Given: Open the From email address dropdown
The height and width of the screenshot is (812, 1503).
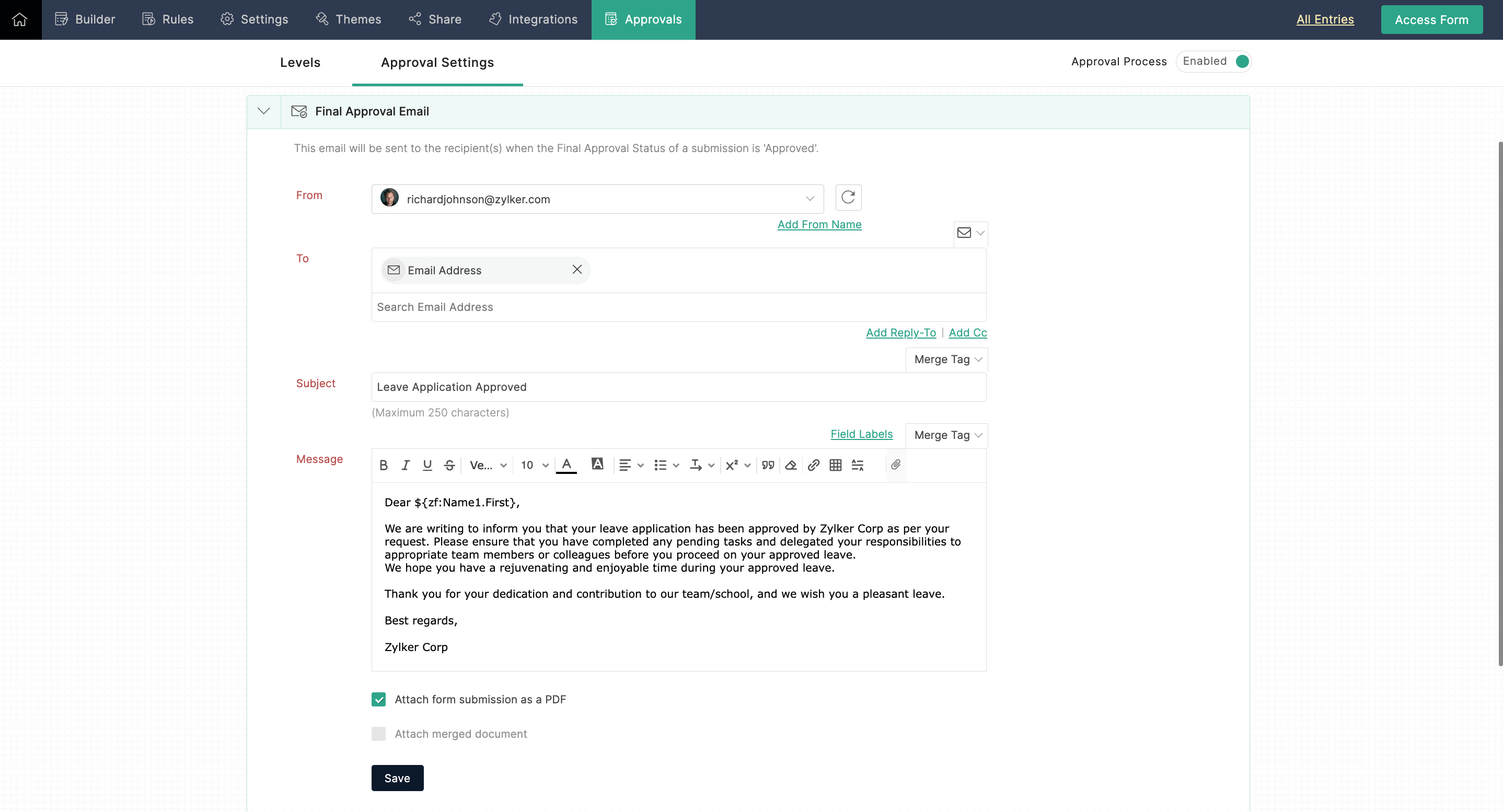Looking at the screenshot, I should click(x=810, y=199).
